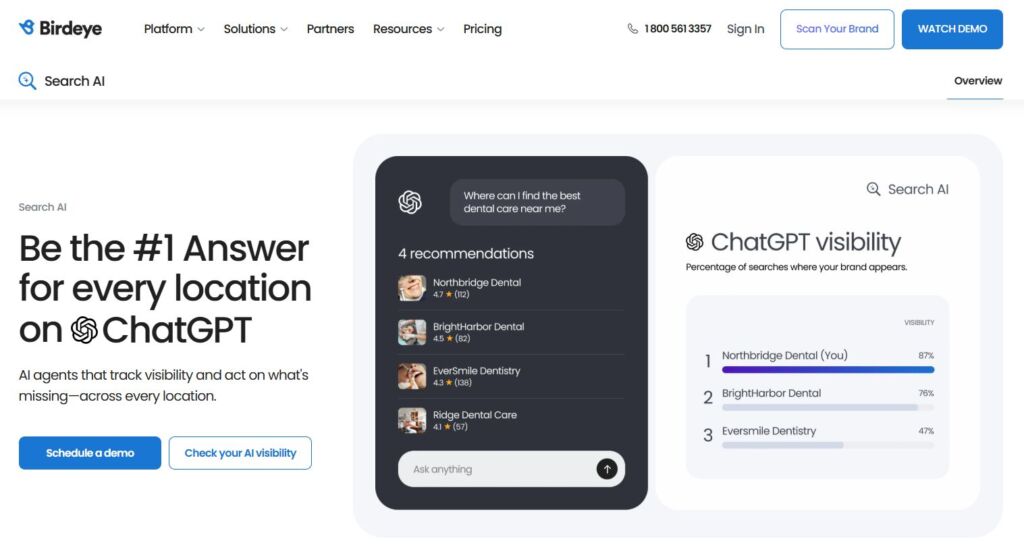Send message with the arrow-up button
Screen dimensions: 1024x554
click(607, 468)
